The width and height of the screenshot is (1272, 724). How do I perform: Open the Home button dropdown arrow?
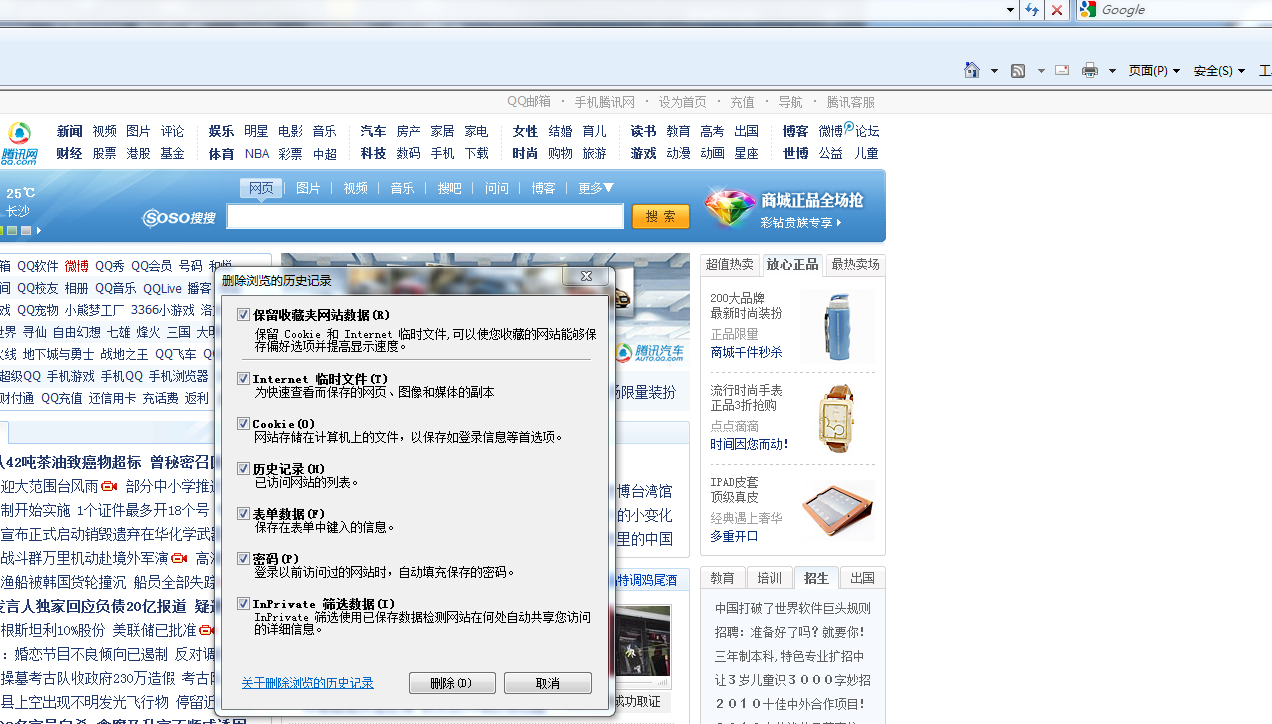coord(993,71)
